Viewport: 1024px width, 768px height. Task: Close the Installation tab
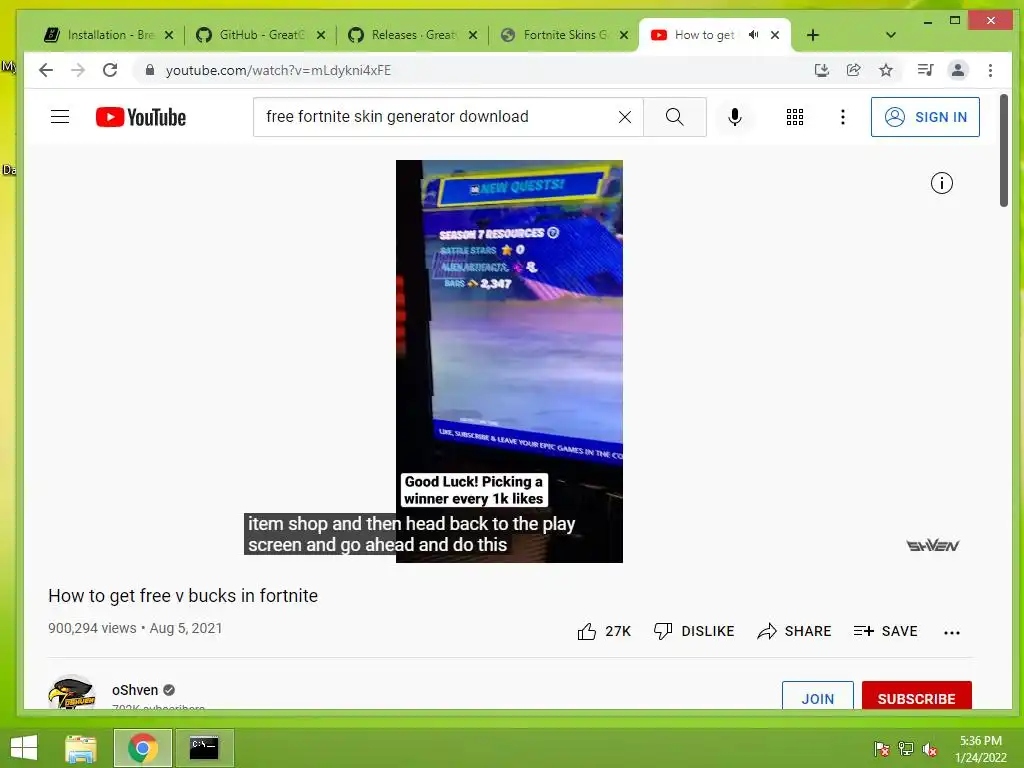169,35
